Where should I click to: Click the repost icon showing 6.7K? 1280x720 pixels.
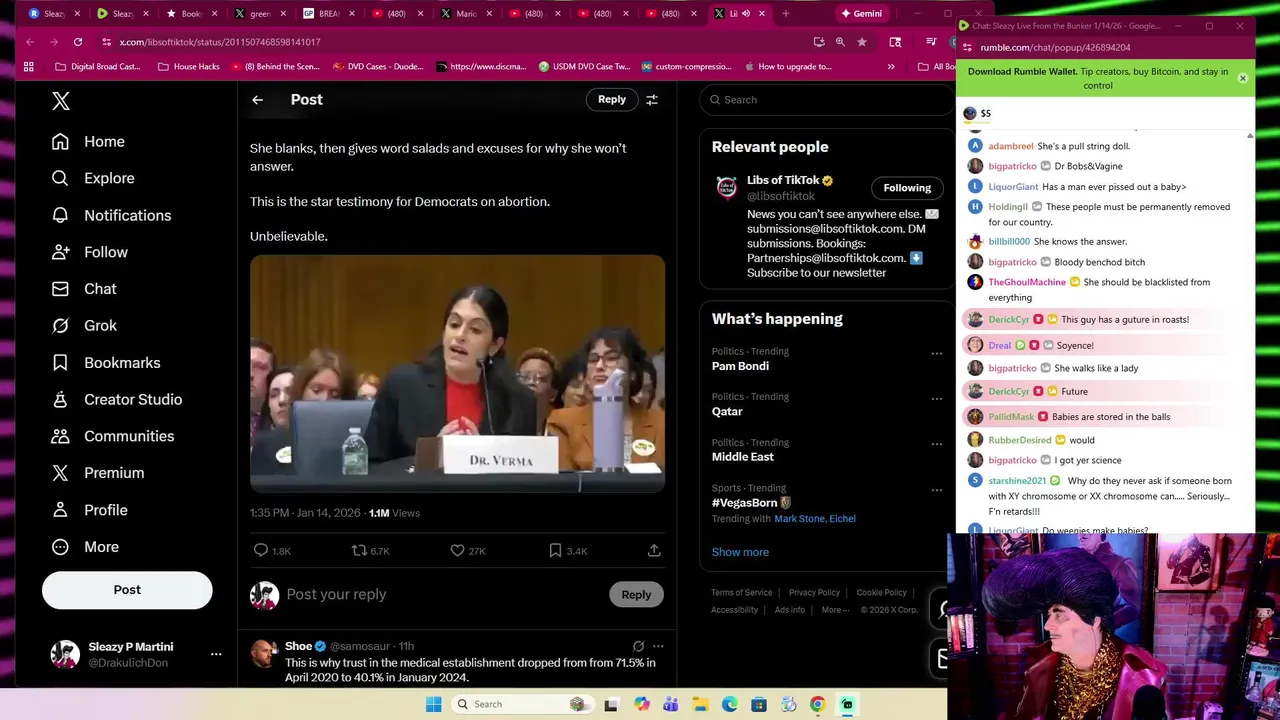coord(359,550)
